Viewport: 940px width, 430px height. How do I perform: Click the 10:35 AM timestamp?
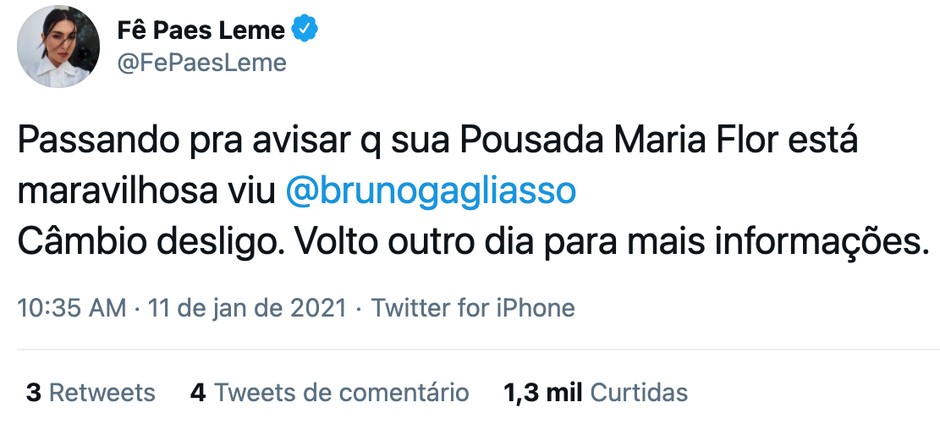click(x=72, y=307)
